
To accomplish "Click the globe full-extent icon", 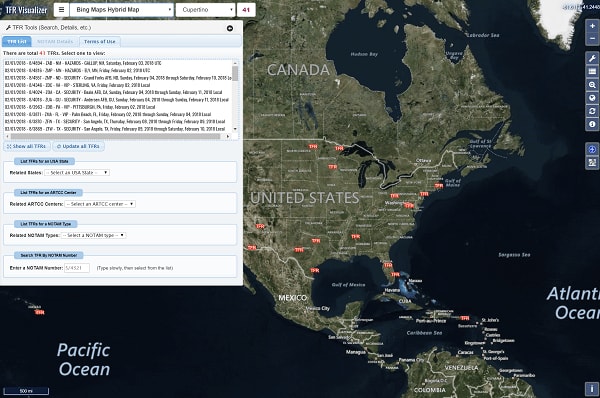I will point(592,98).
